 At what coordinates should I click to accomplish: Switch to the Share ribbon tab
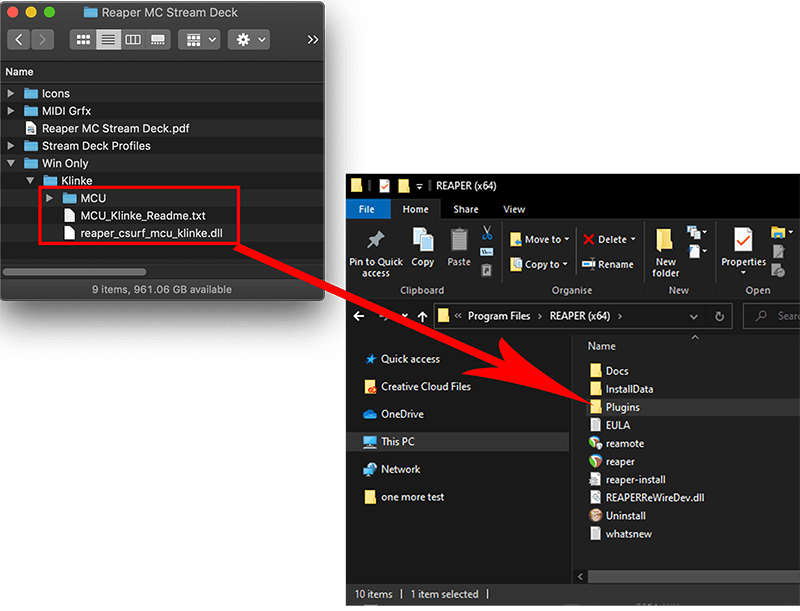(466, 209)
